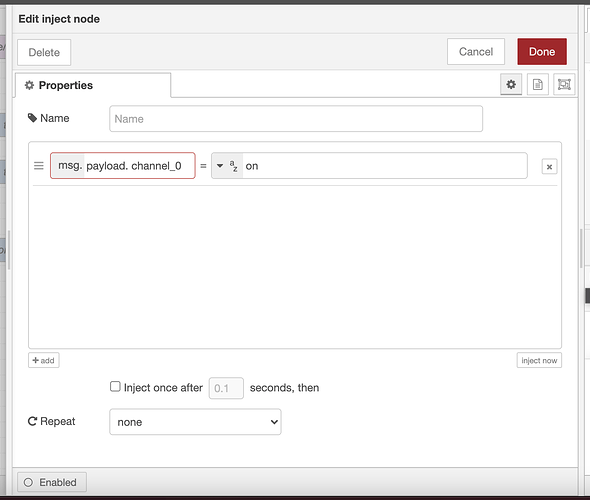
Task: Enable Inject once after checkbox
Action: click(x=115, y=386)
